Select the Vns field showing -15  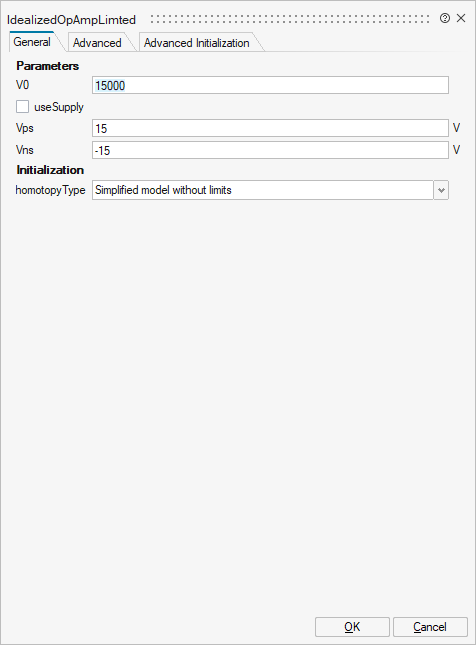click(270, 150)
